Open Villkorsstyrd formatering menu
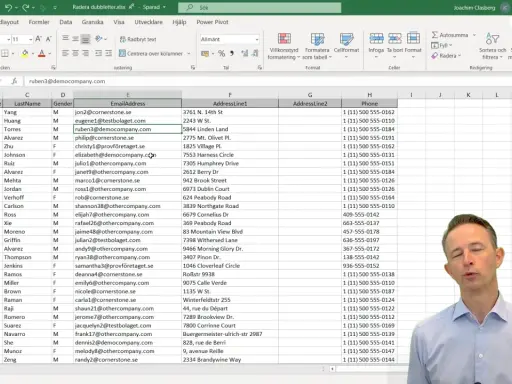The width and height of the screenshot is (512, 384). click(x=284, y=46)
